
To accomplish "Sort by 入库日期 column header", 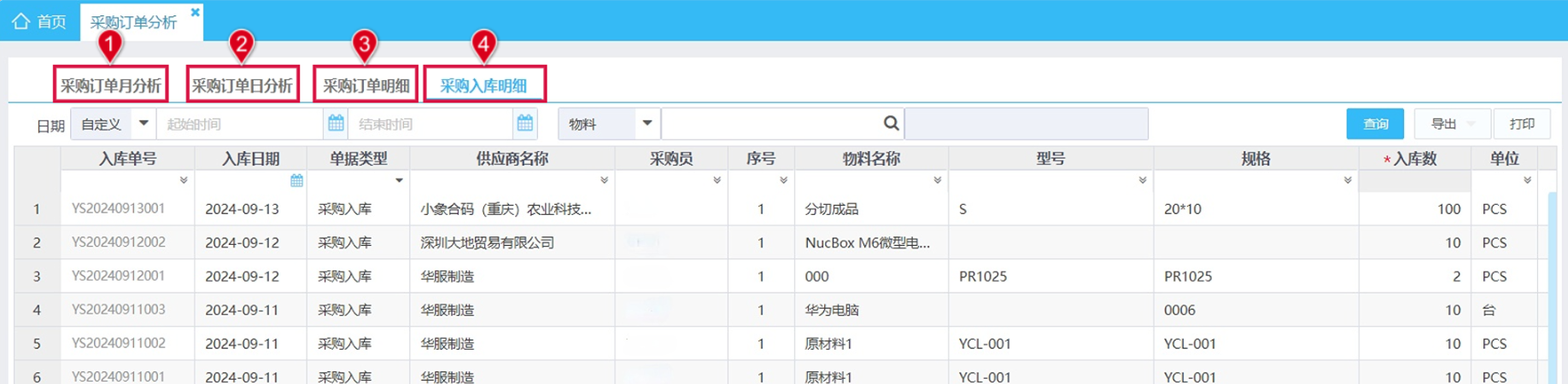I will 250,159.
